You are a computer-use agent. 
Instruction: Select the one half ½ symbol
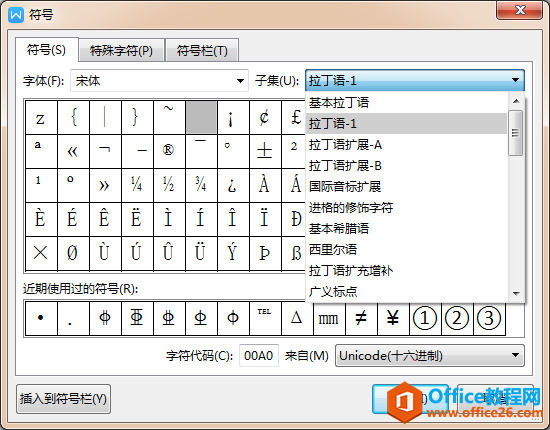pos(169,185)
